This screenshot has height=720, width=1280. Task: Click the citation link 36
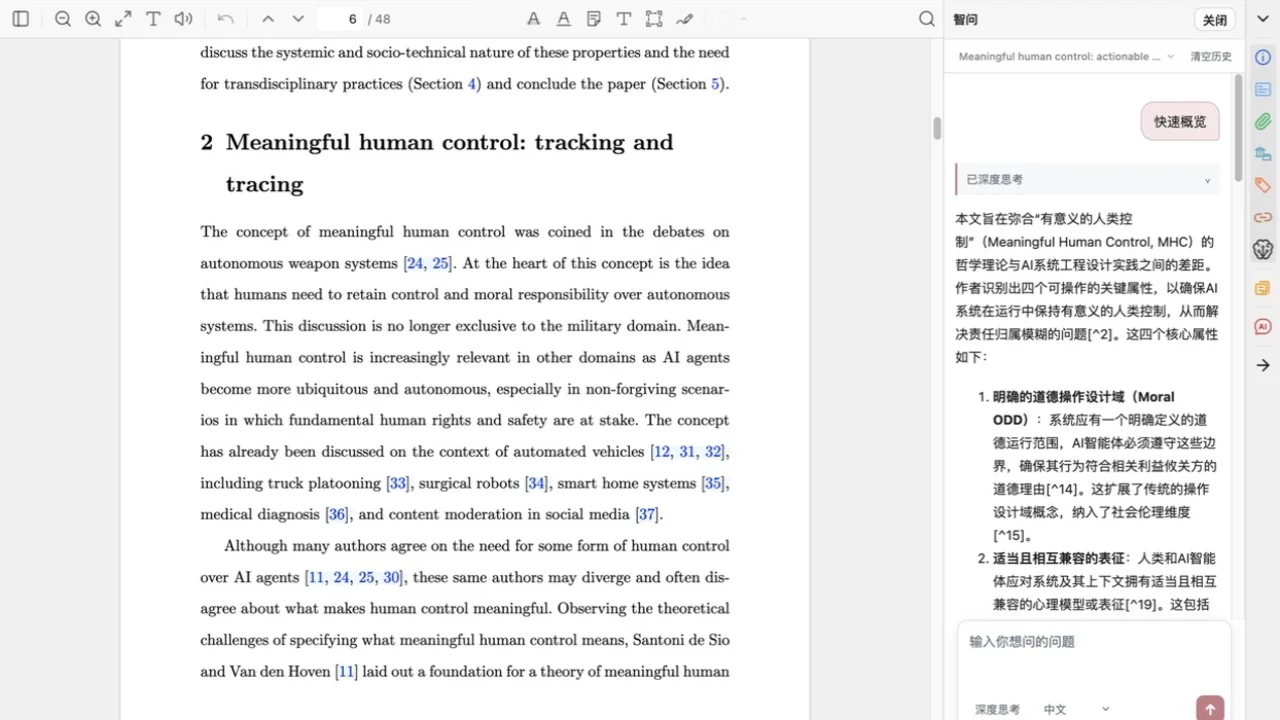pyautogui.click(x=337, y=515)
